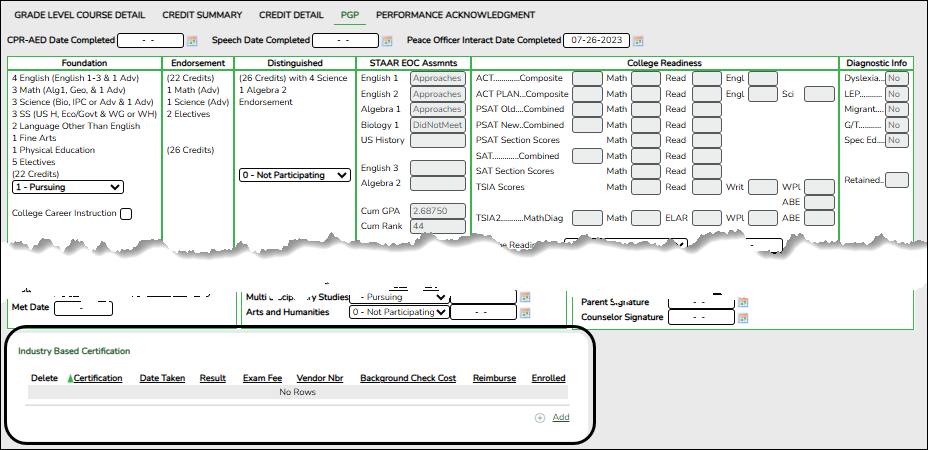This screenshot has width=928, height=450.
Task: Open calendar icon next to Counselor Signature
Action: click(x=743, y=317)
